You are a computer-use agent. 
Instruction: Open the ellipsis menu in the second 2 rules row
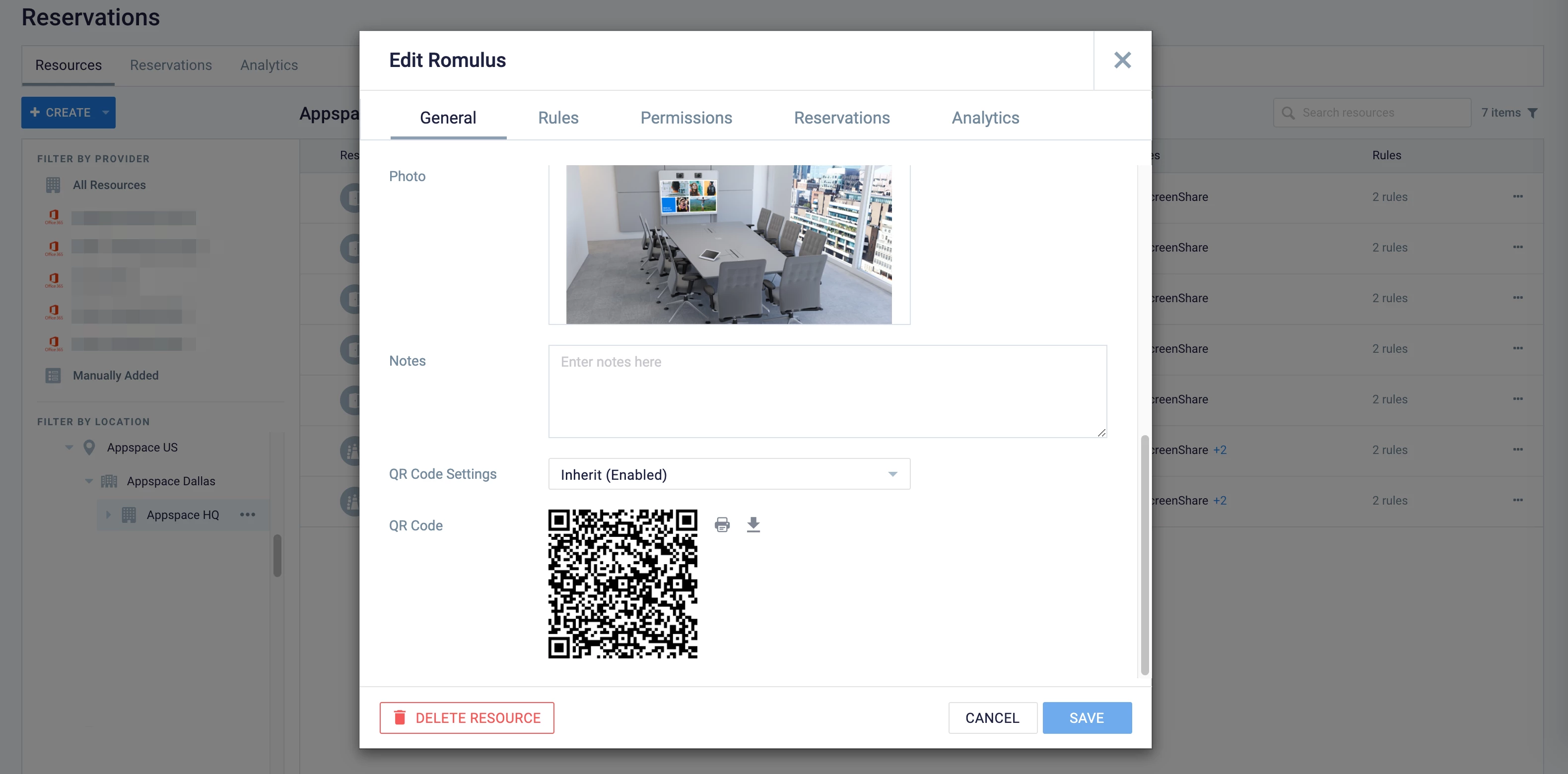point(1517,247)
